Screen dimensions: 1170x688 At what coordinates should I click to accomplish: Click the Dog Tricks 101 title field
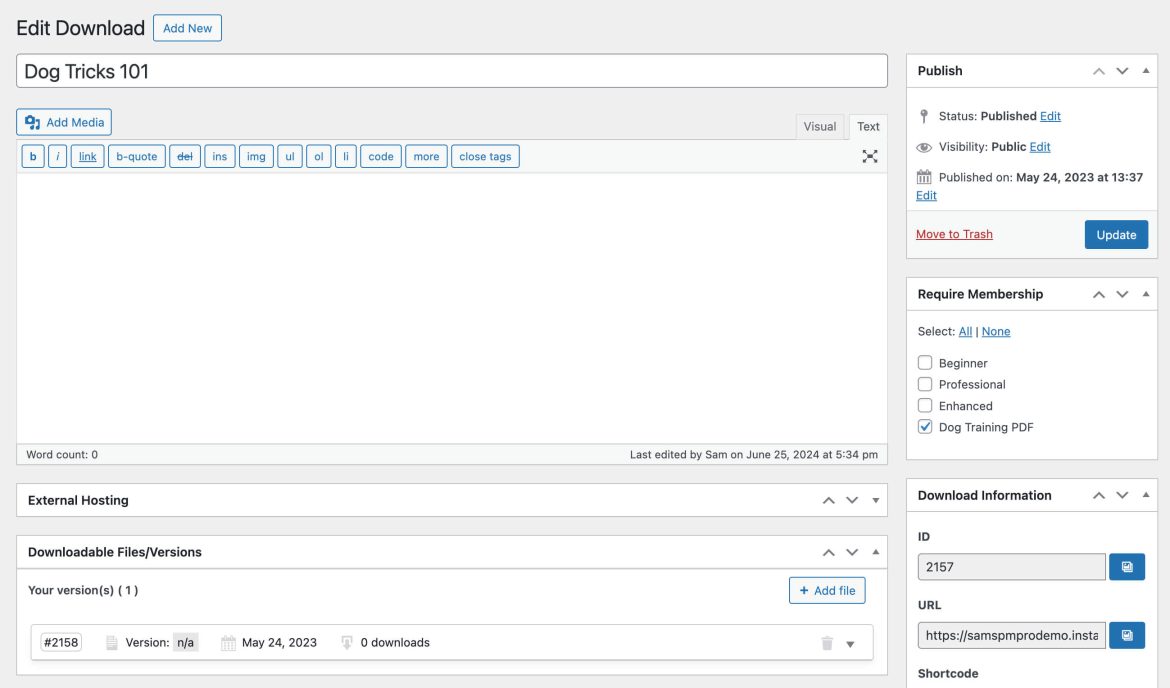pyautogui.click(x=451, y=71)
